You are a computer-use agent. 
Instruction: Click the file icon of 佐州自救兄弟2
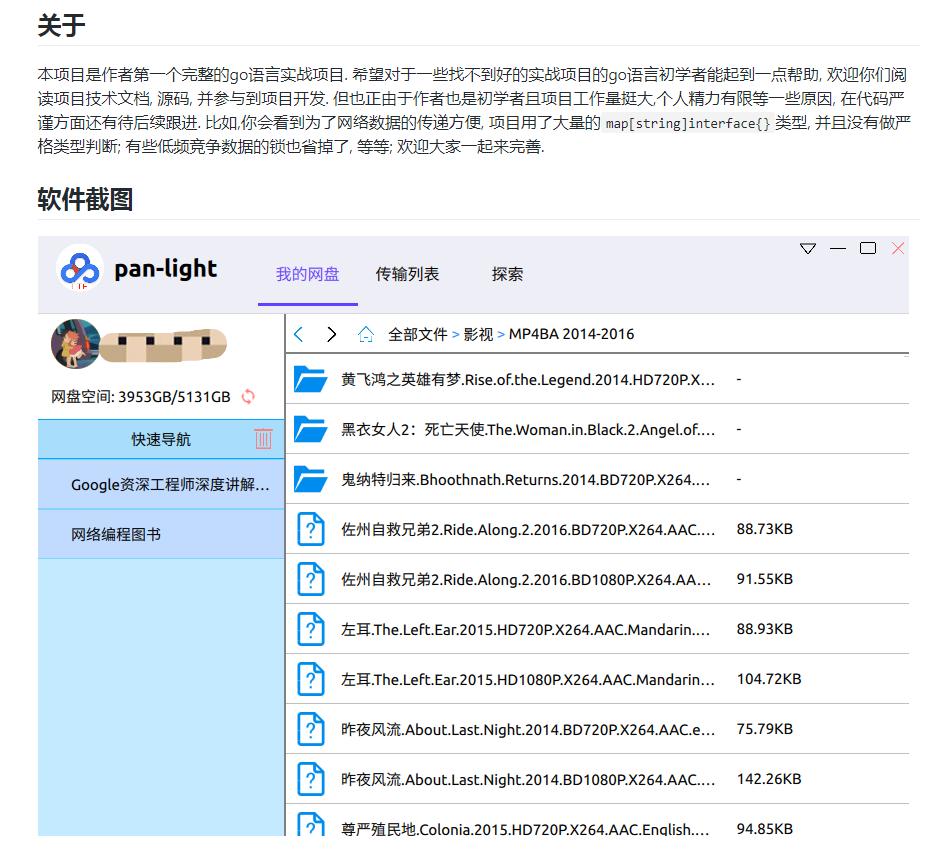tap(311, 529)
